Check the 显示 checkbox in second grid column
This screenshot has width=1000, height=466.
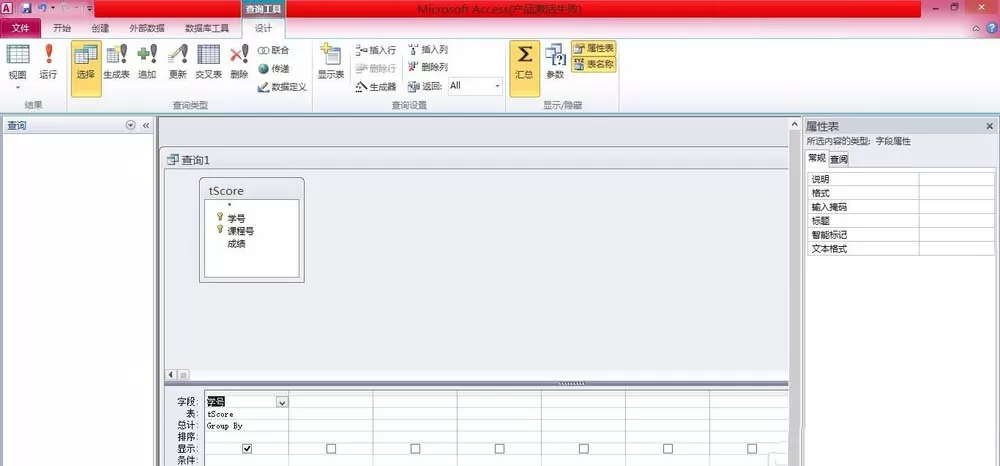pyautogui.click(x=331, y=449)
